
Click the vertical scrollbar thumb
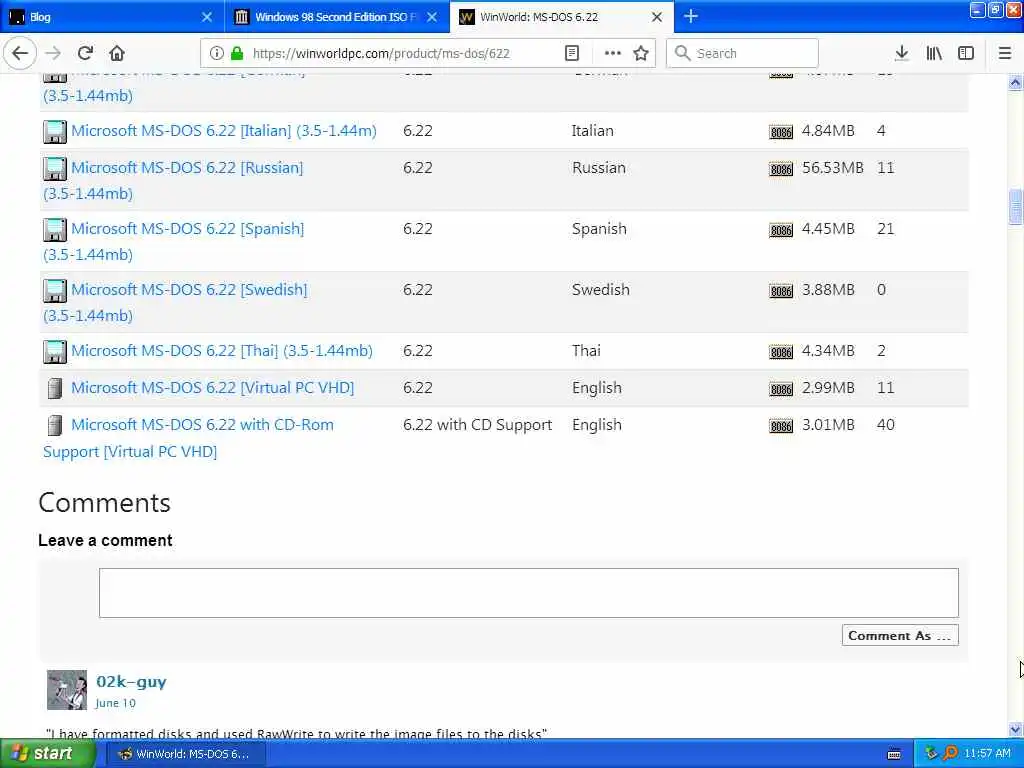click(1015, 207)
